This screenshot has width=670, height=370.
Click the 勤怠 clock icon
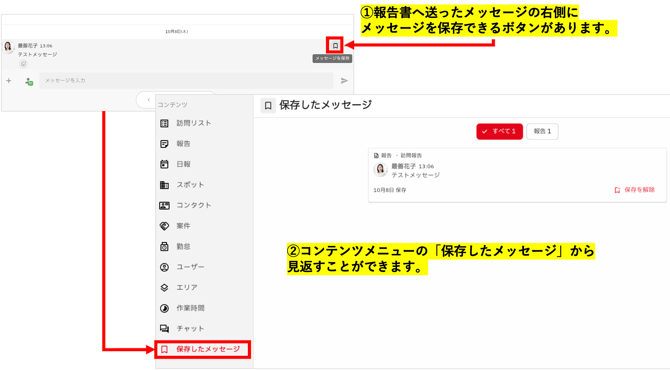(x=164, y=247)
